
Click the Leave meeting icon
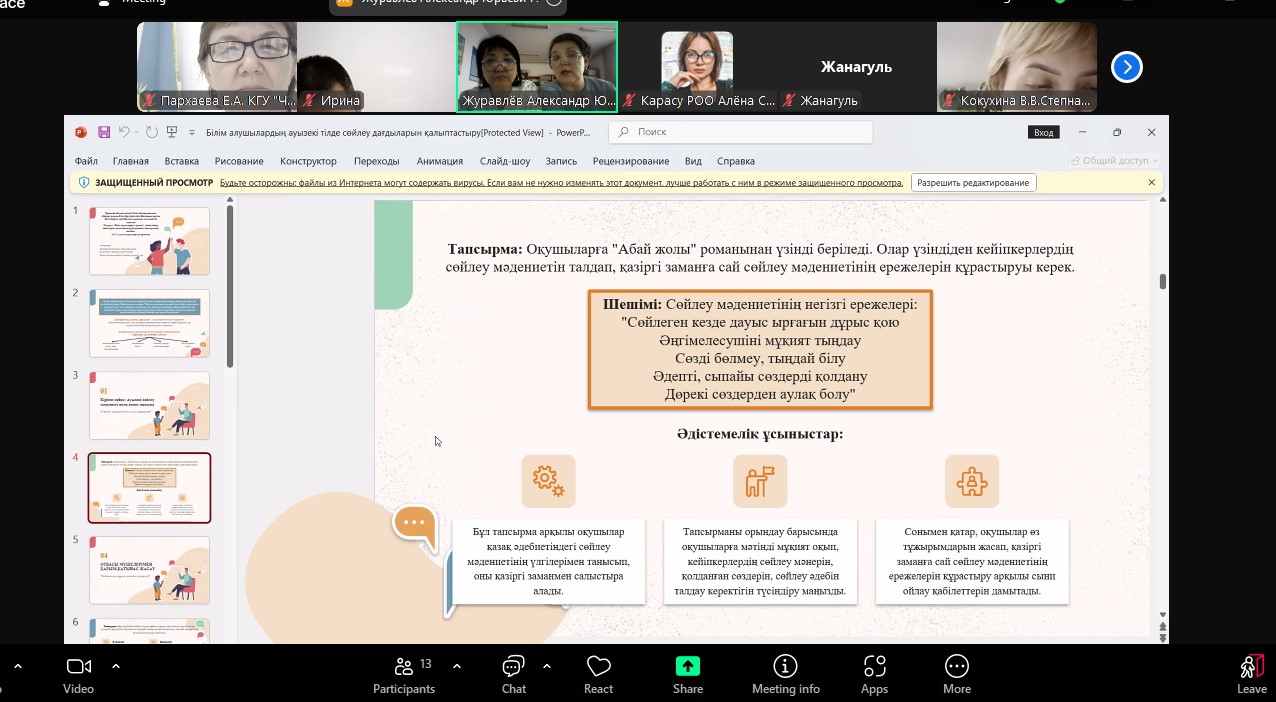coord(1251,667)
